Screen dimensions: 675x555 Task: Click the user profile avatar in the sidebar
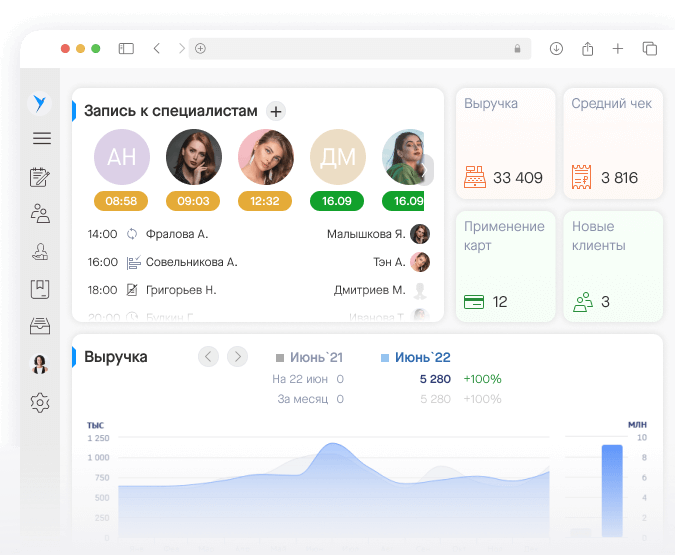coord(40,365)
